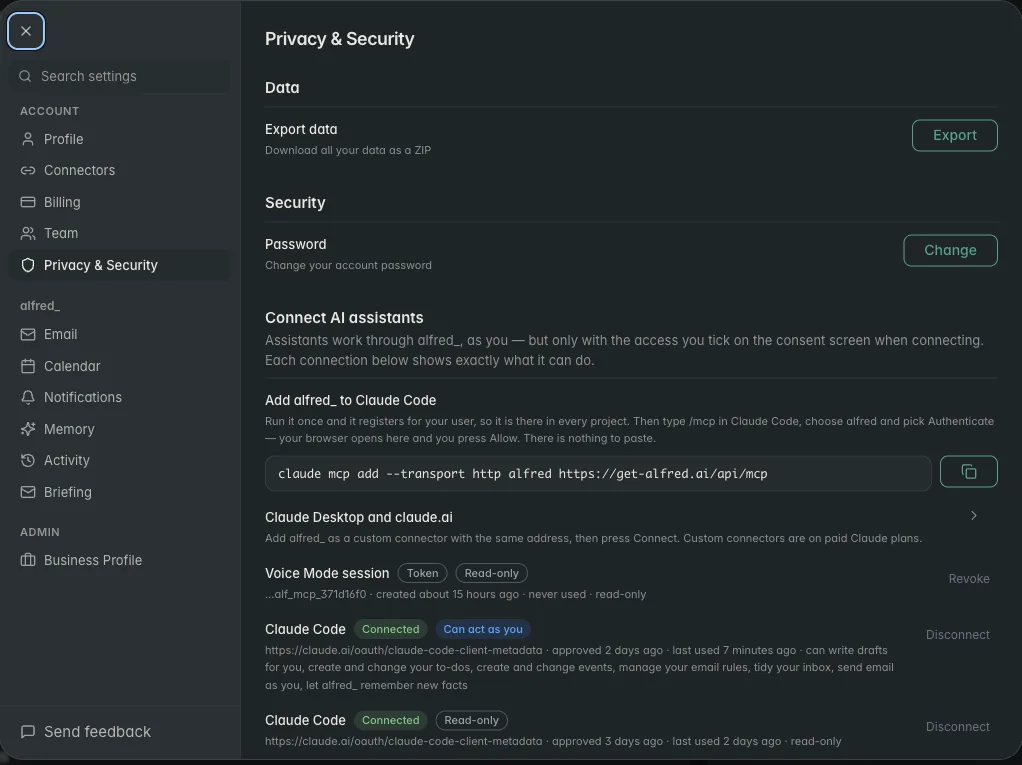The image size is (1022, 765).
Task: Click the Activity history clock icon
Action: coord(27,460)
